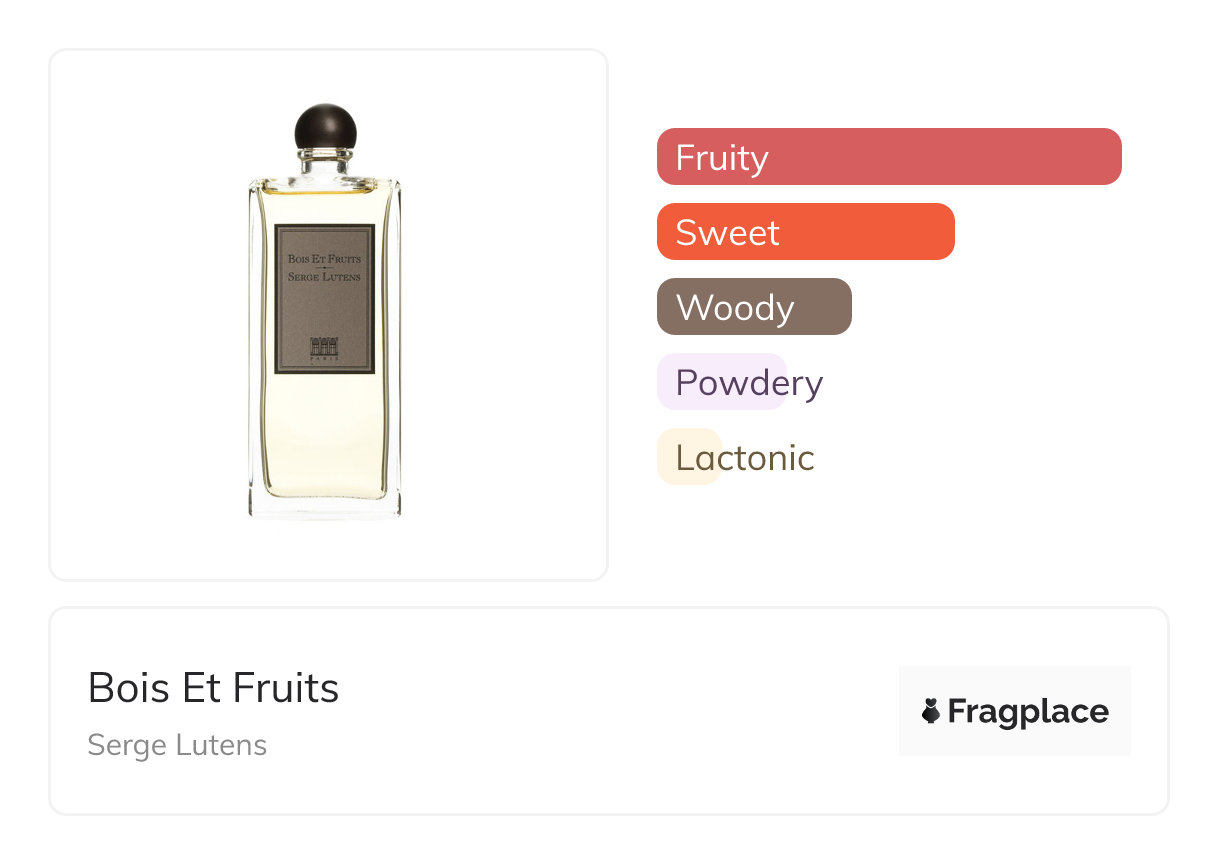Click the bottle's liquid area below the label
Screen dimensions: 1218x864
[325, 430]
